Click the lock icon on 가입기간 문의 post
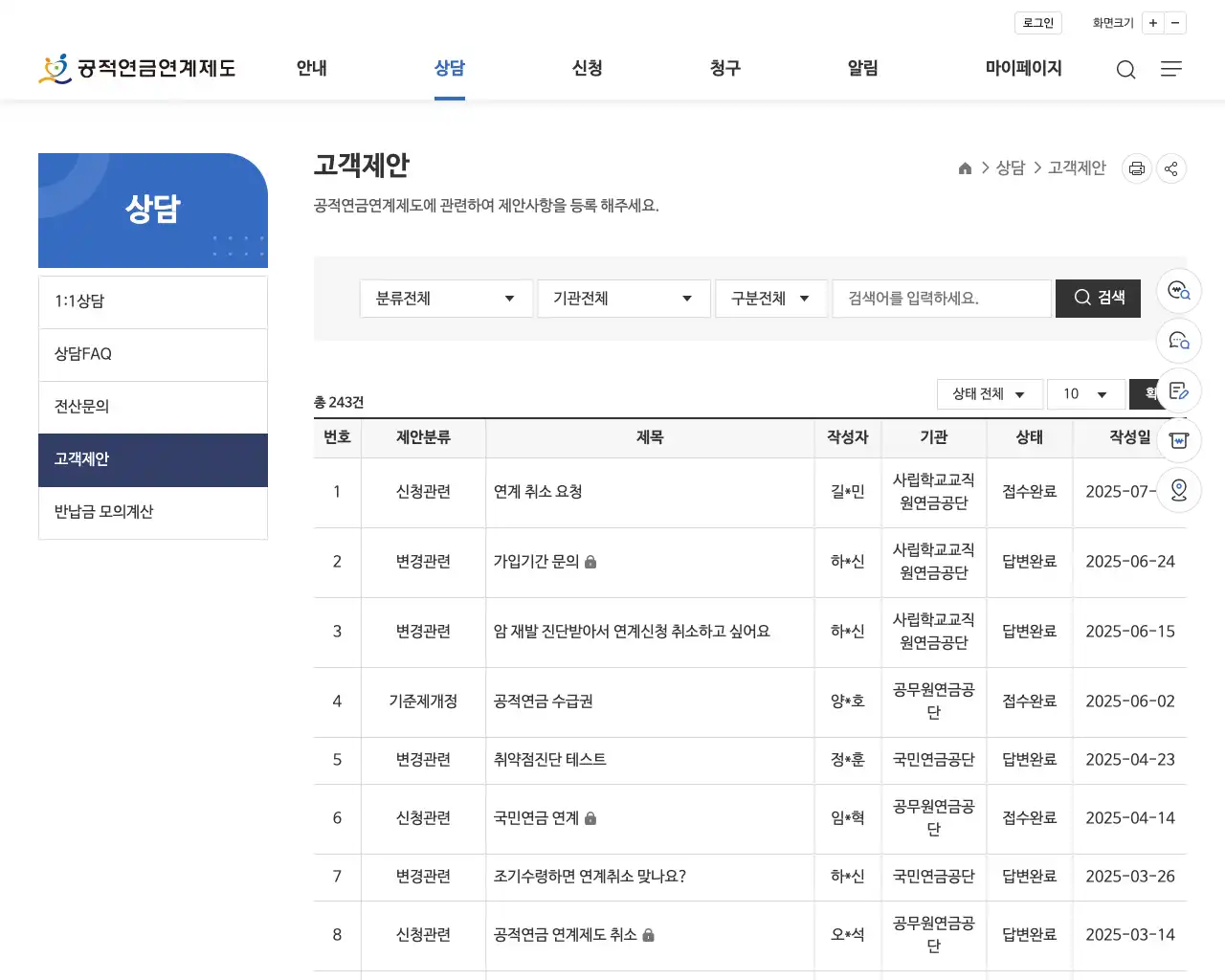Viewport: 1225px width, 980px height. tap(590, 562)
